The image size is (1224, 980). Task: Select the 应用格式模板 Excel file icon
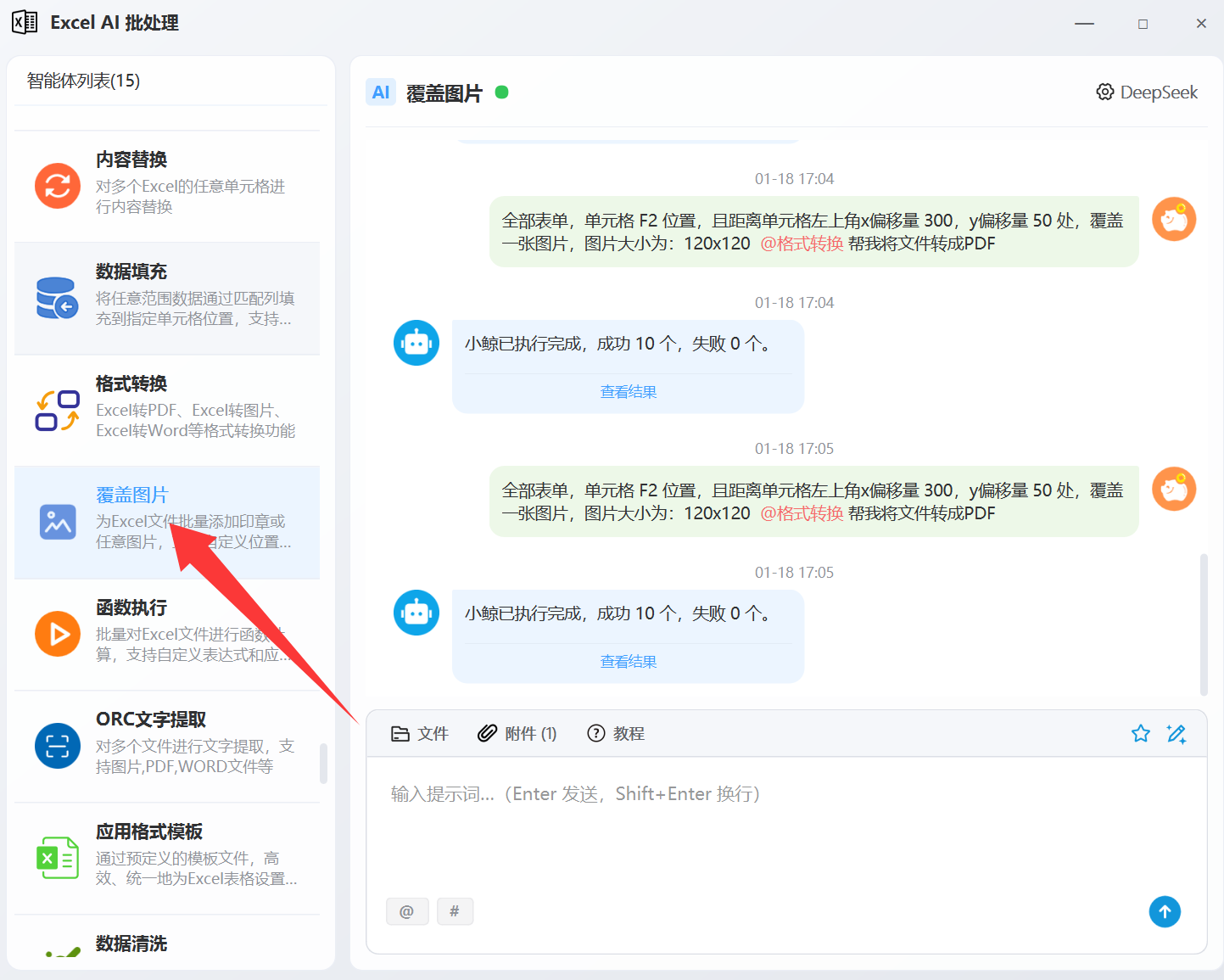click(58, 858)
